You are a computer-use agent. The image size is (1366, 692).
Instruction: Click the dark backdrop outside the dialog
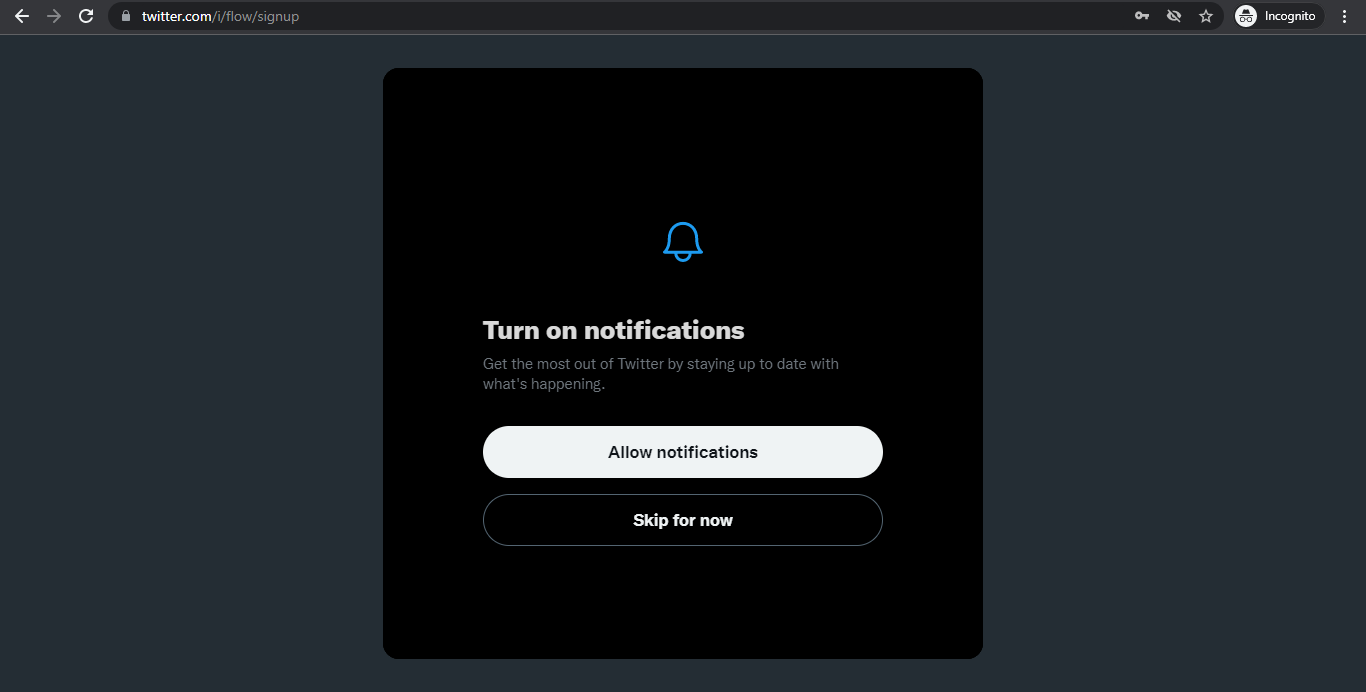tap(190, 360)
